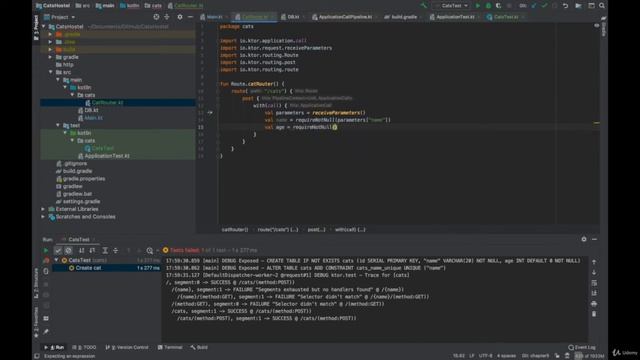Click the green Run button in top toolbar
This screenshot has height=360, width=640.
[x=478, y=6]
